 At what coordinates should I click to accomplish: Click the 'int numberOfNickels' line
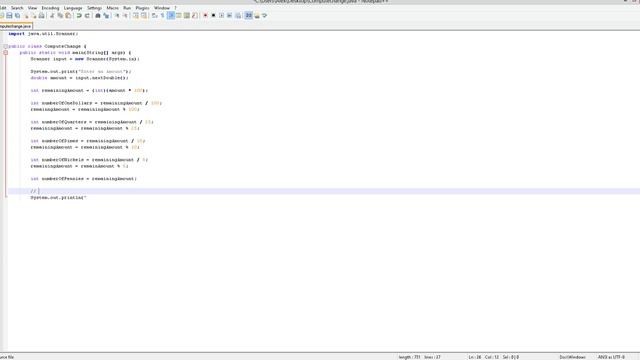coord(89,160)
